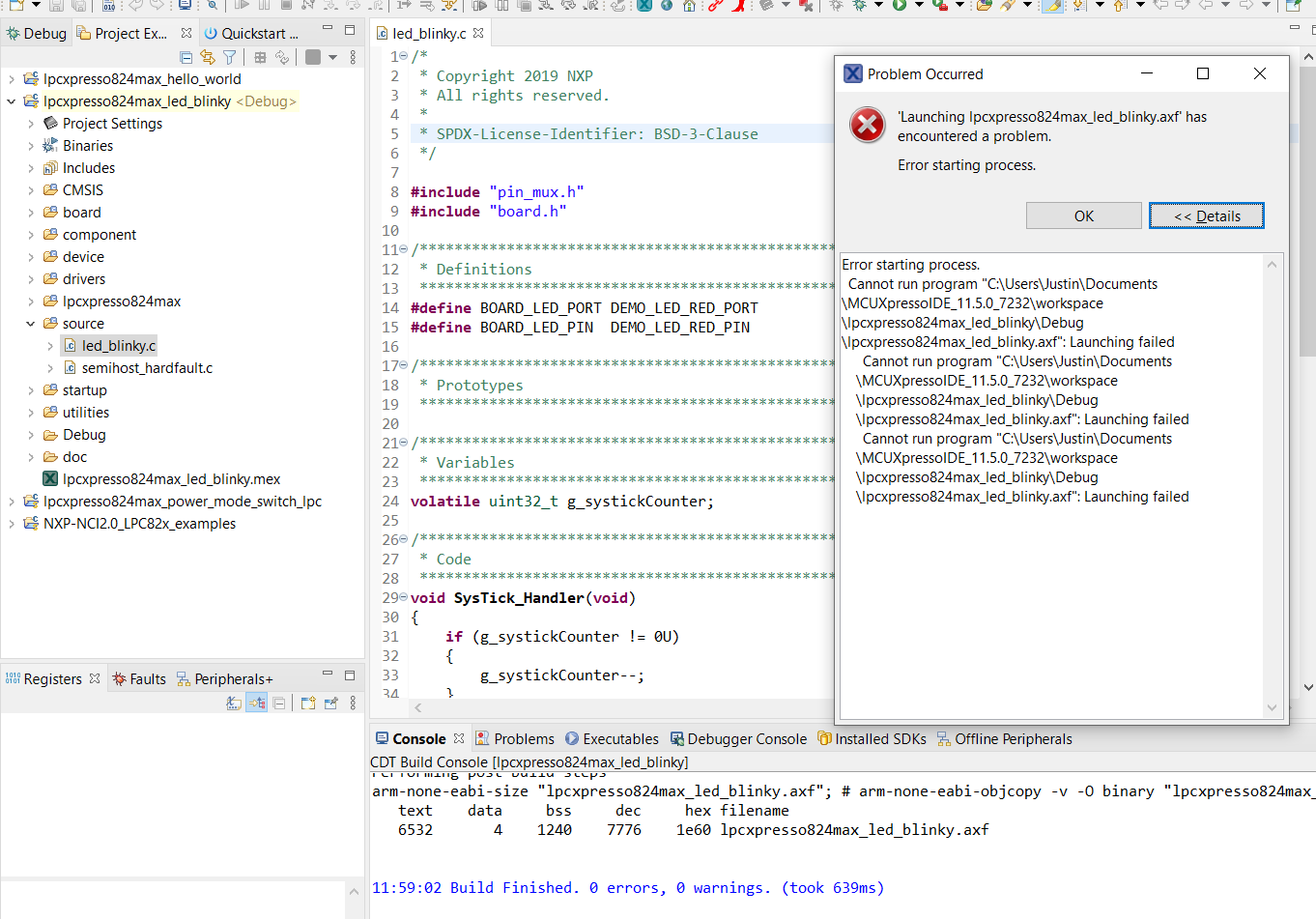
Task: Click the green Run button in top toolbar
Action: (x=900, y=5)
